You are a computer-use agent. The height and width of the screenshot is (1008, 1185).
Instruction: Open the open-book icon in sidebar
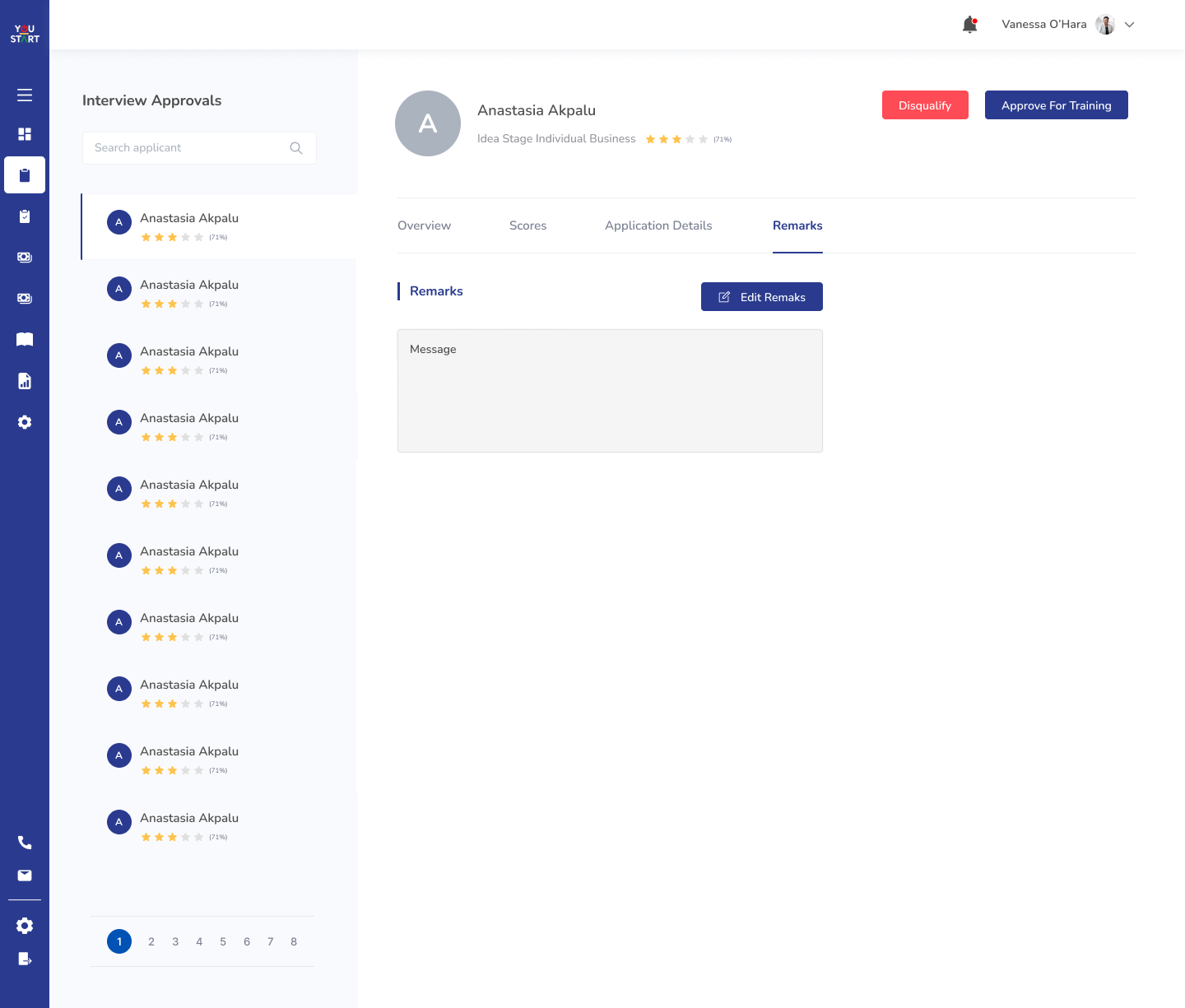25,340
